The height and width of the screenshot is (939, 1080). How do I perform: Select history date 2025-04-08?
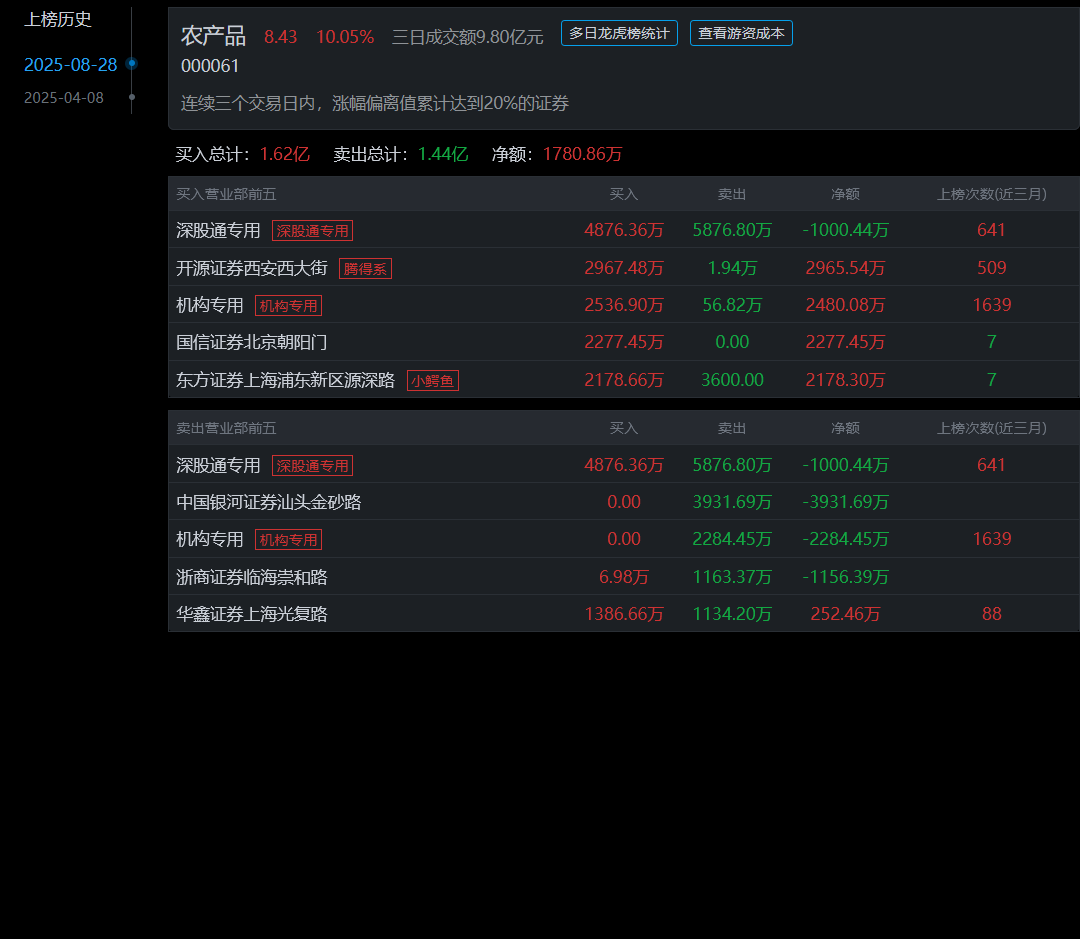tap(64, 98)
